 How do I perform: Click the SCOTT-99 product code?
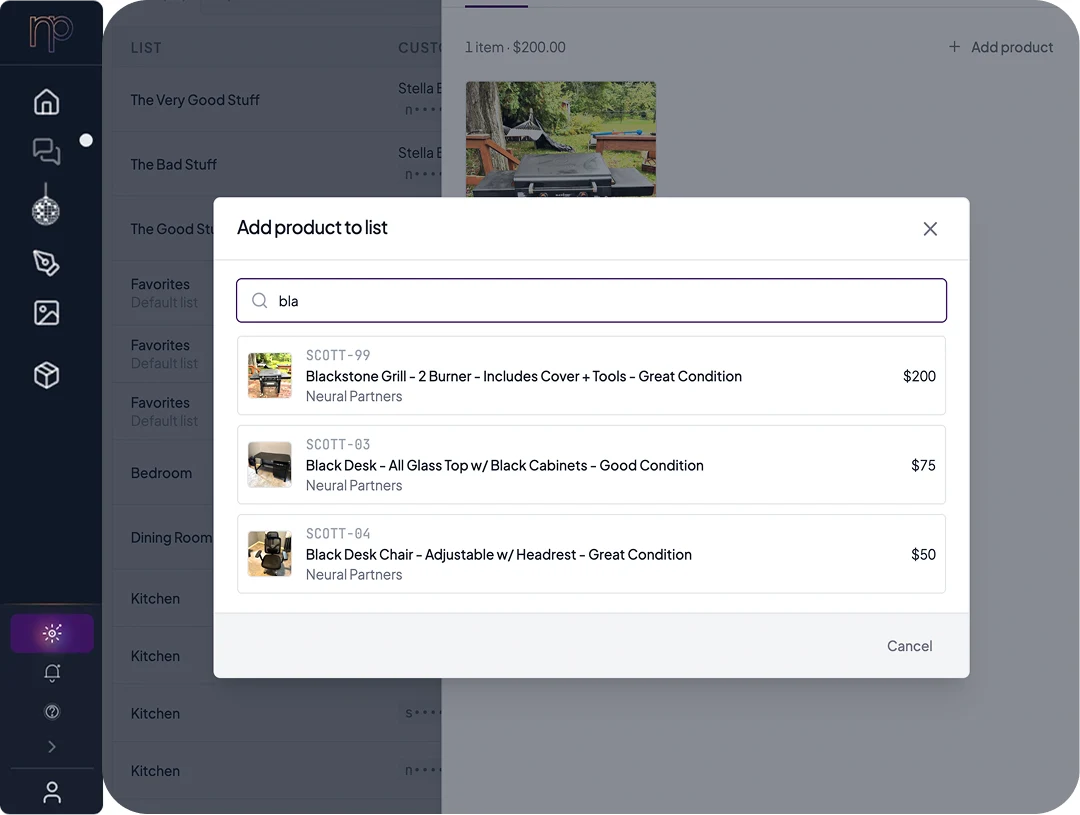[x=338, y=355]
